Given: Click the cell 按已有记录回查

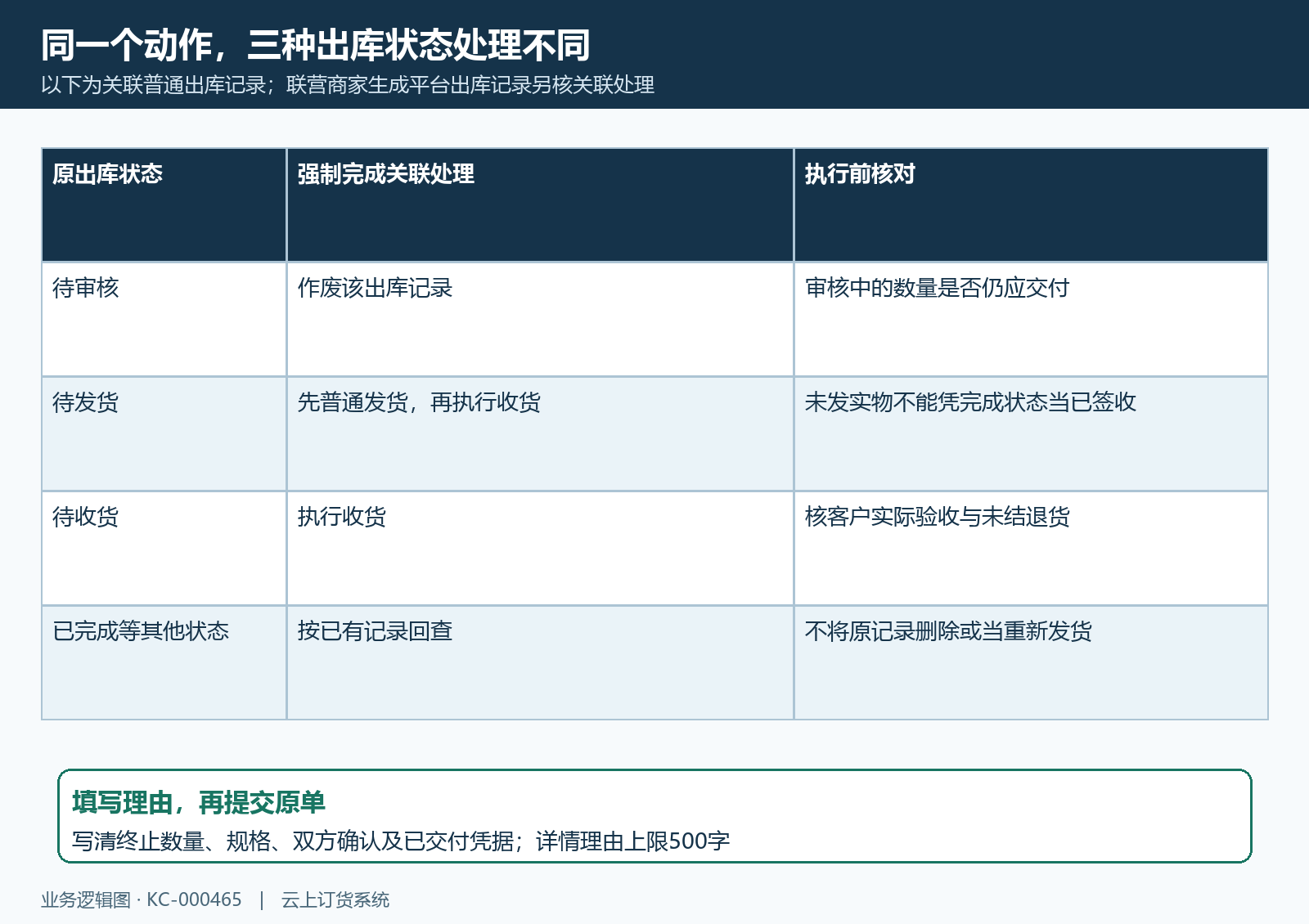Looking at the screenshot, I should tap(540, 663).
